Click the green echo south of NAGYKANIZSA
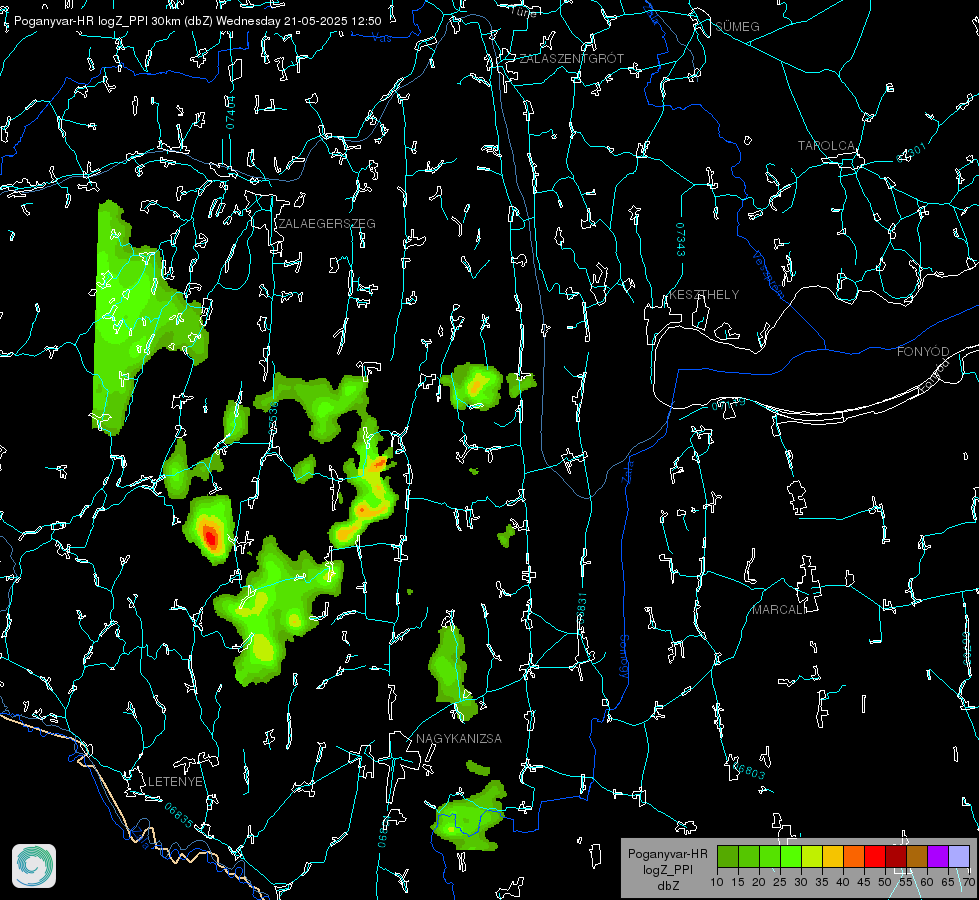This screenshot has height=900, width=979. [470, 817]
